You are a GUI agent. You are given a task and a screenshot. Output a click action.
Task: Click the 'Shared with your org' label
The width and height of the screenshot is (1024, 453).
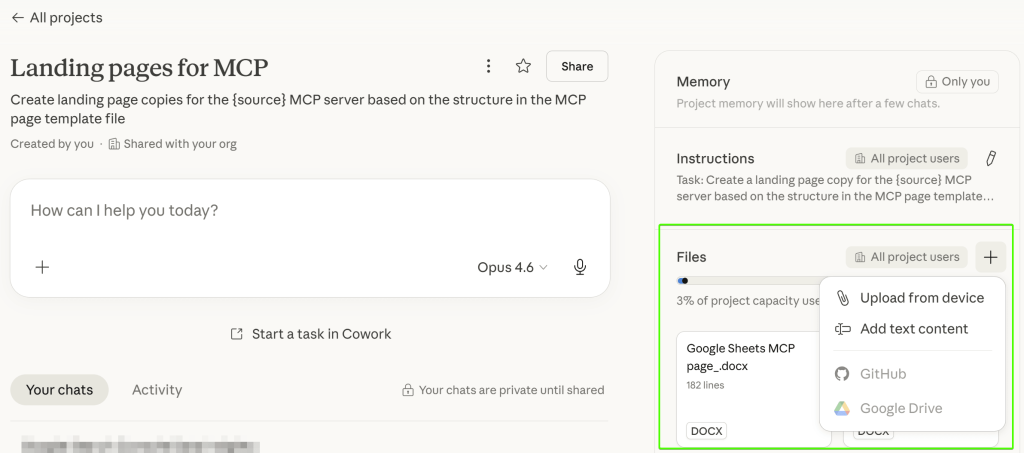172,144
